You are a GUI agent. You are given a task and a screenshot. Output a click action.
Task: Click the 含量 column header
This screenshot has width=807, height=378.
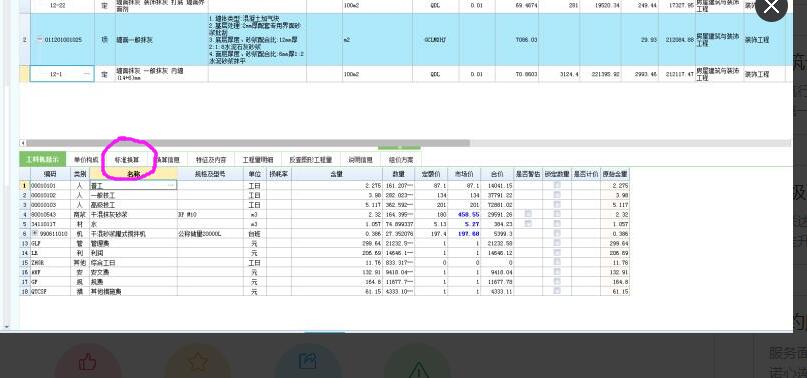point(337,175)
